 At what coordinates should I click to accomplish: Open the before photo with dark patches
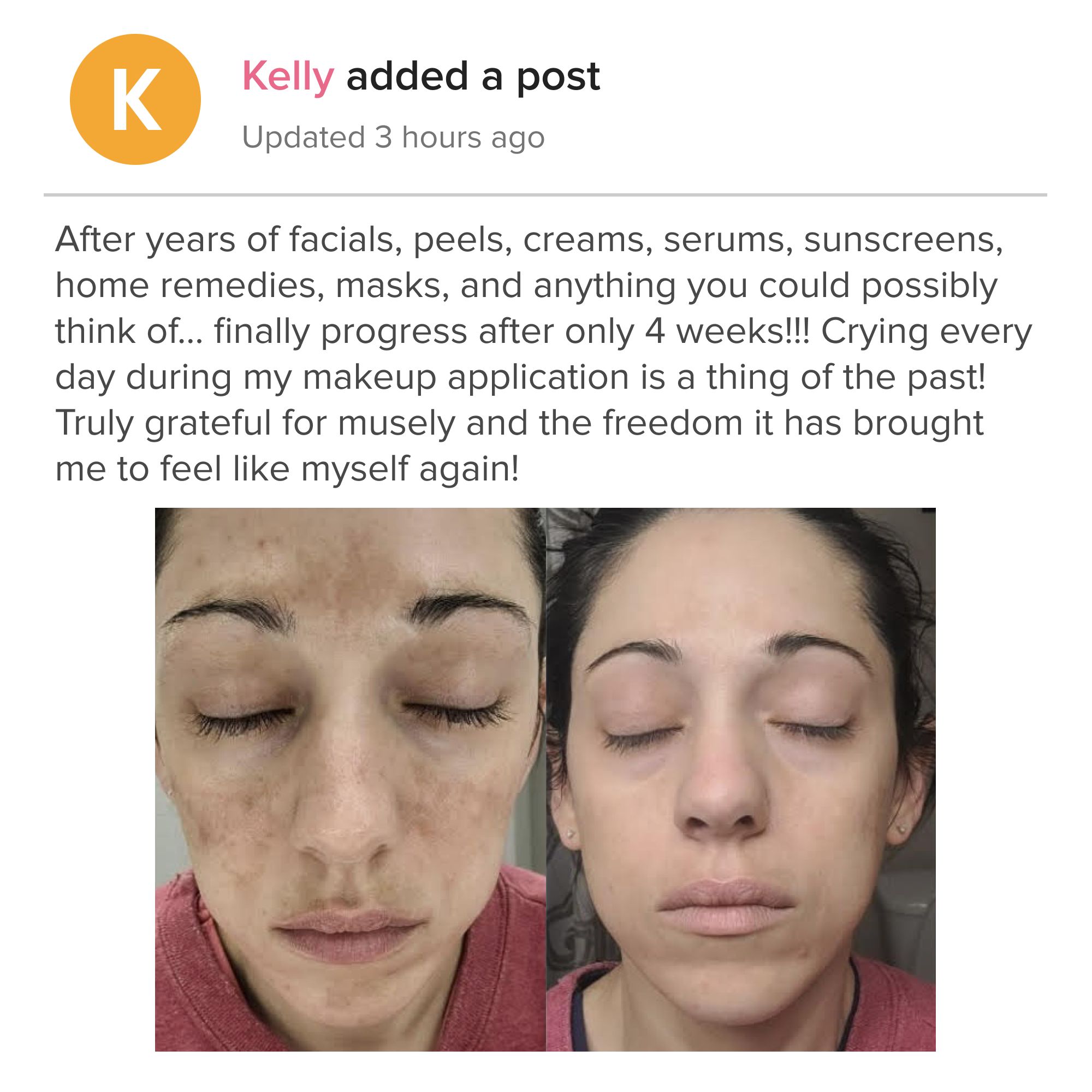pos(351,780)
